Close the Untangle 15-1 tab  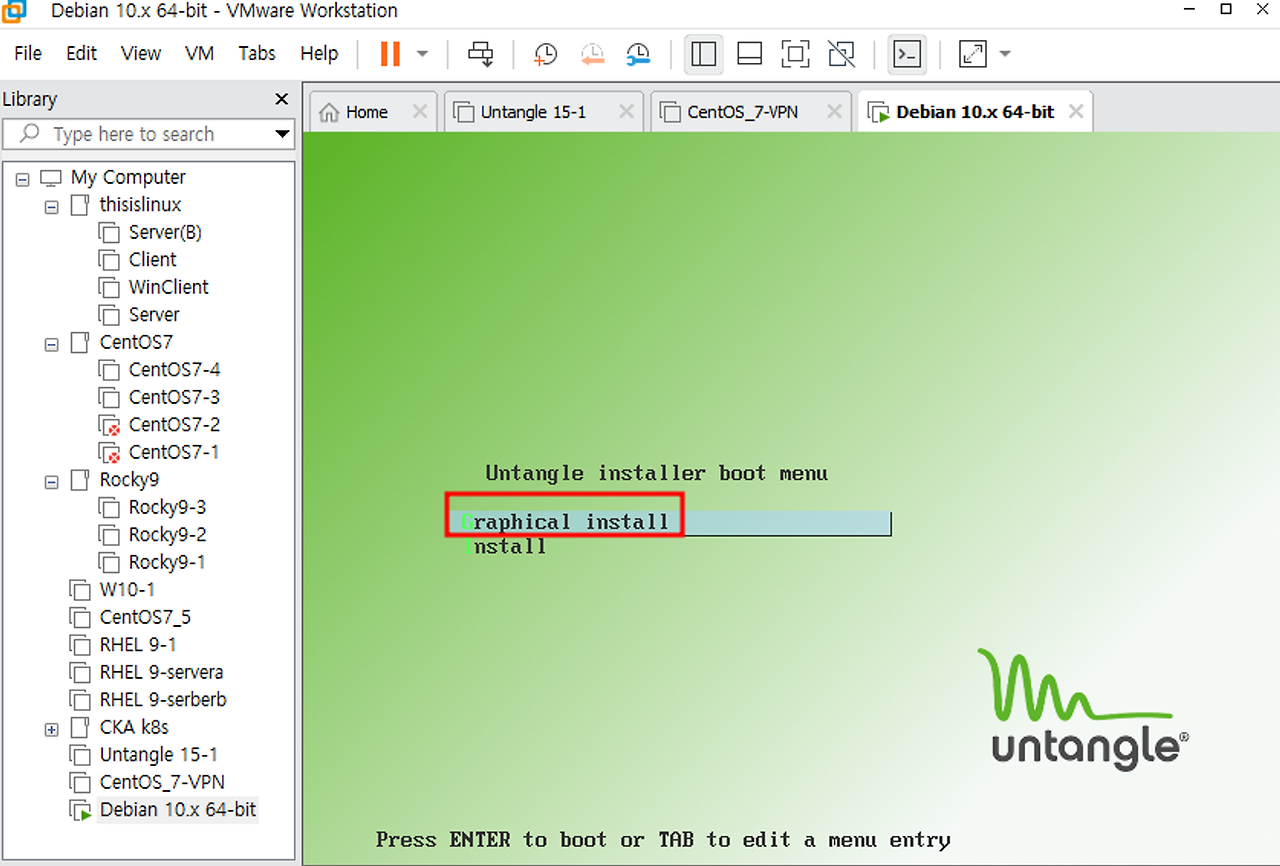(626, 112)
